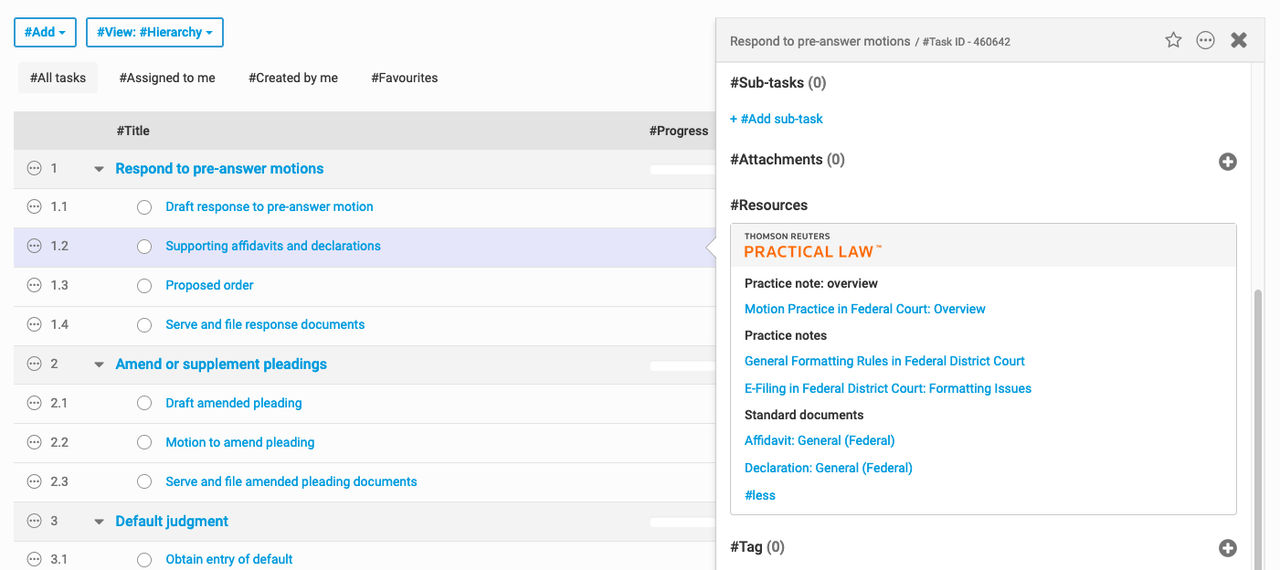
Task: Click the + #Add sub-task link
Action: (776, 119)
